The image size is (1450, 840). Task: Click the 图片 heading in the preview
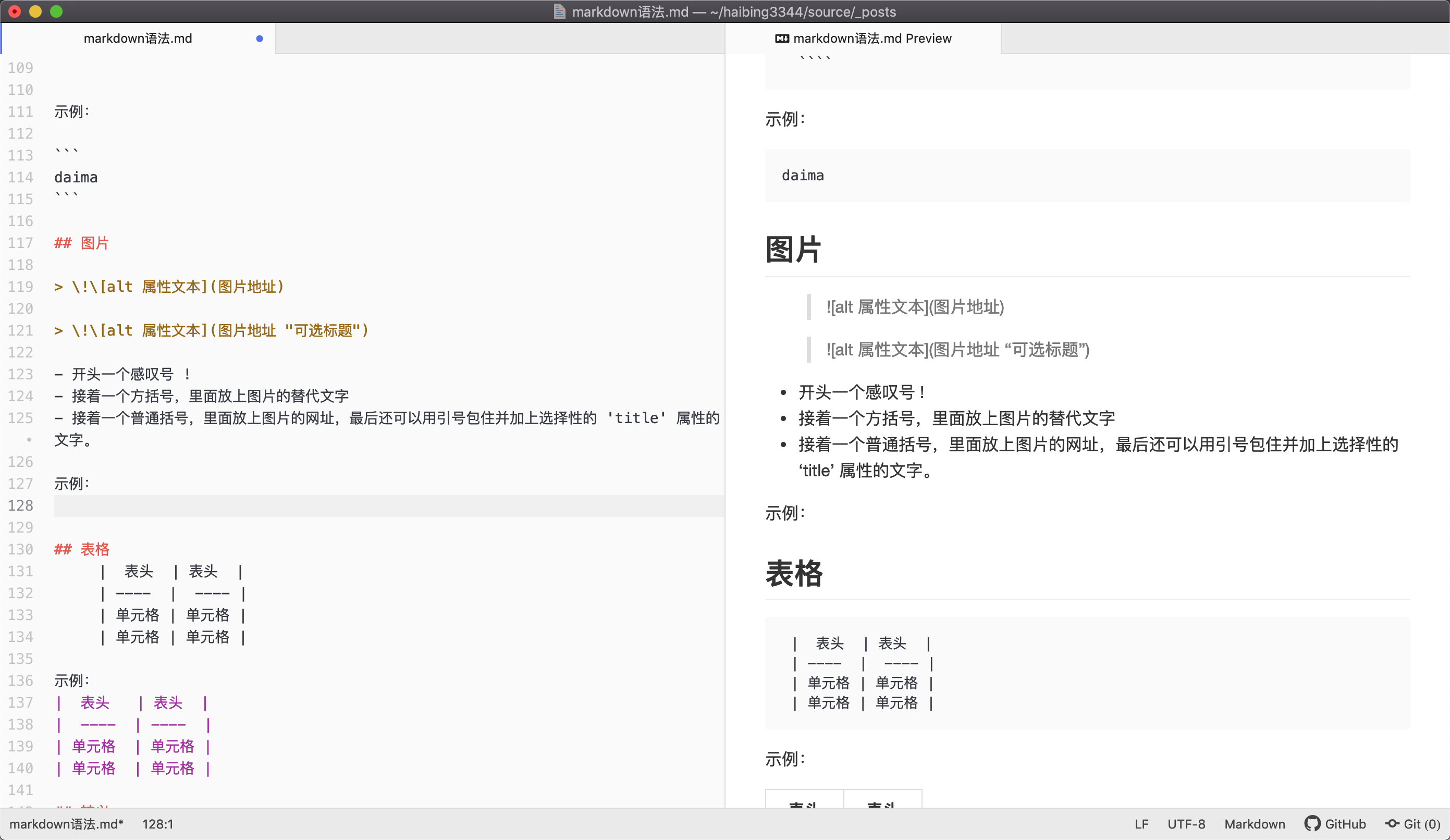coord(793,250)
